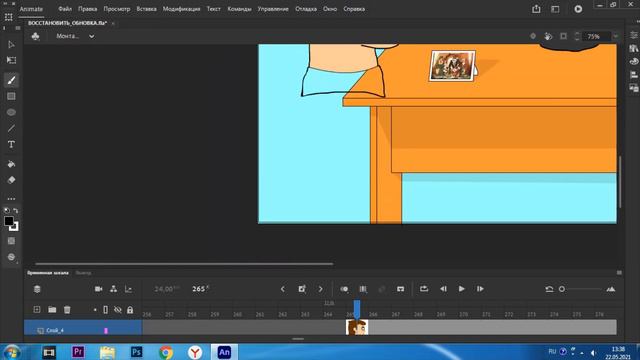Toggle edit multiple frames
The height and width of the screenshot is (360, 640).
tap(363, 289)
